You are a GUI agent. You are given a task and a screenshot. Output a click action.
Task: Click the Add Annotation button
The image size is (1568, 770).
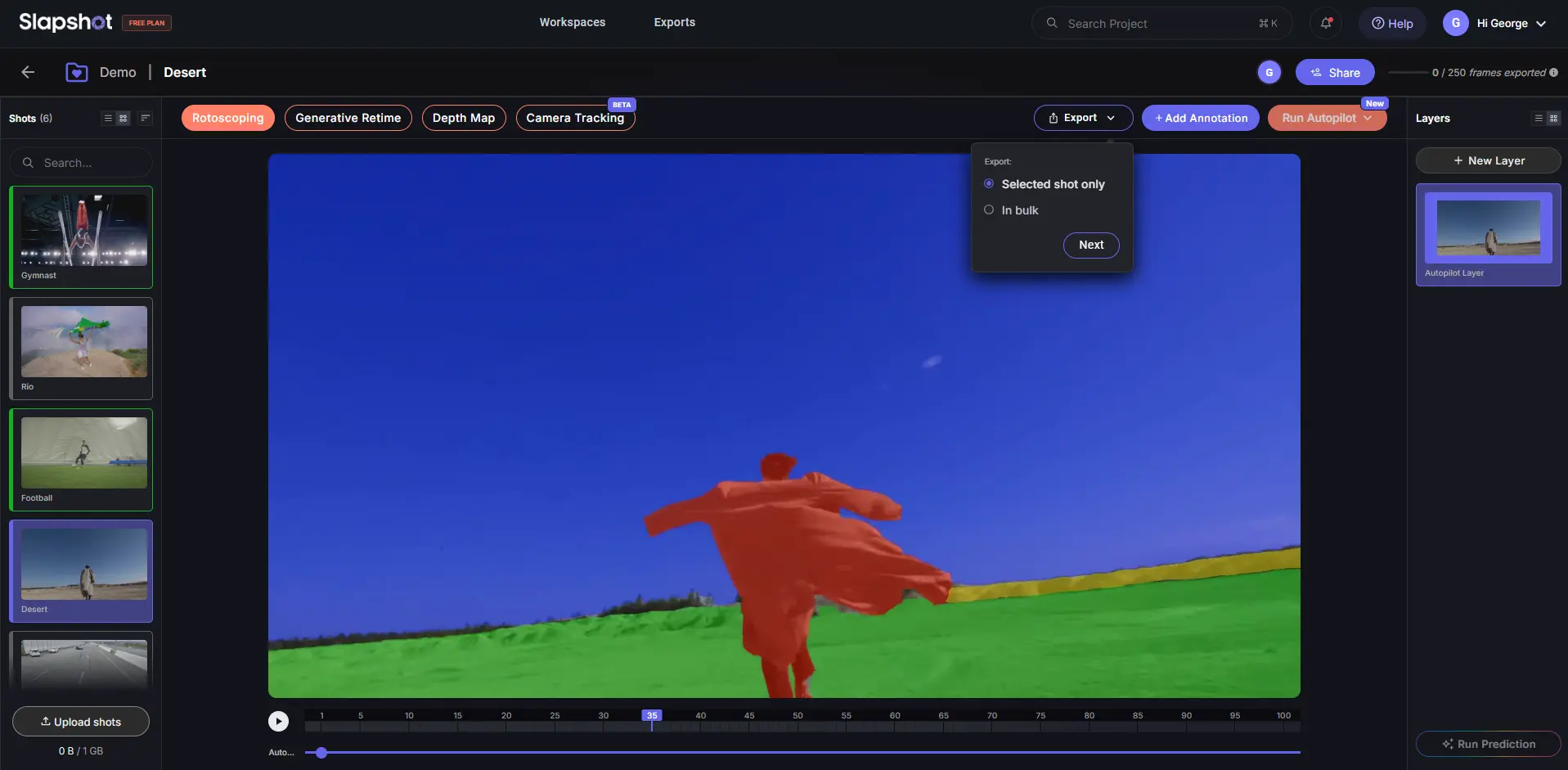pyautogui.click(x=1200, y=118)
